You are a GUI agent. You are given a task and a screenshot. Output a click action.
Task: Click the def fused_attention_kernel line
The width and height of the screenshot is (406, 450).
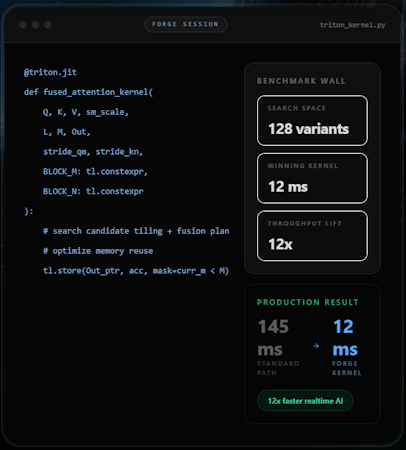coord(88,92)
